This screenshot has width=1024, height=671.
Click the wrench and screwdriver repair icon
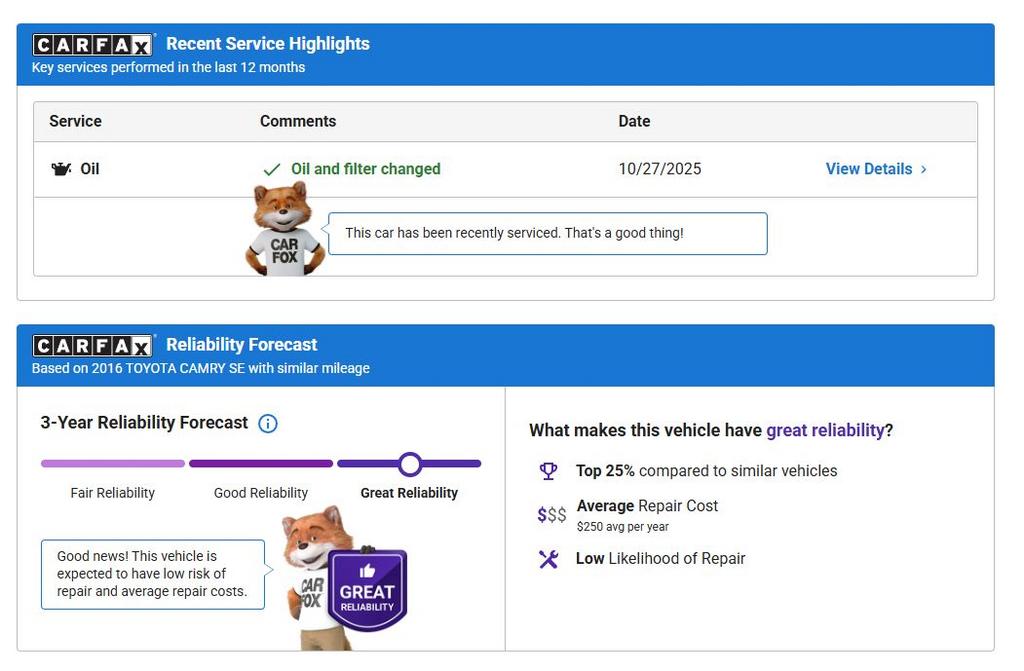(548, 559)
